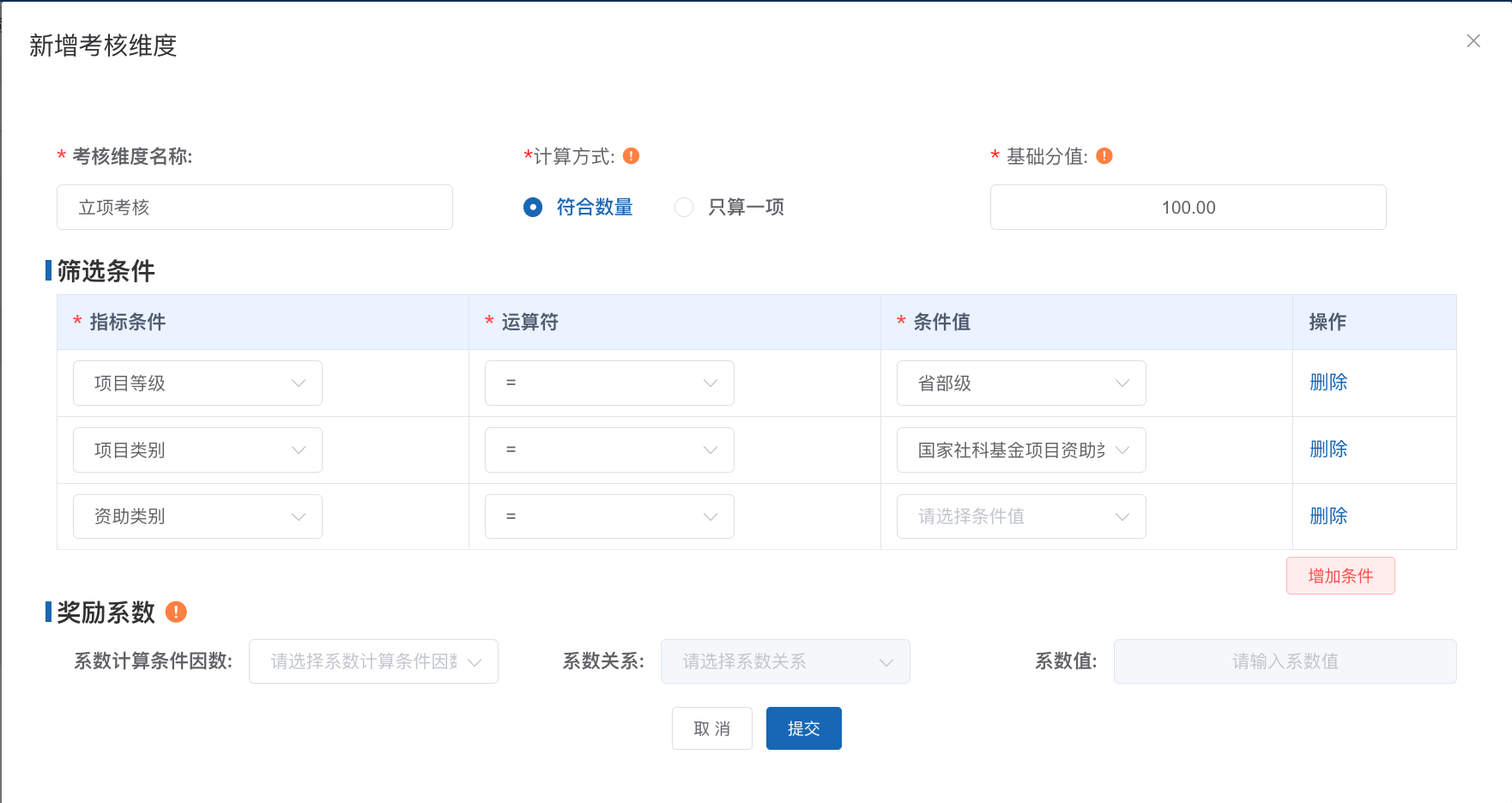This screenshot has width=1512, height=803.
Task: Open the 系数计算条件因数 dropdown
Action: coord(372,661)
